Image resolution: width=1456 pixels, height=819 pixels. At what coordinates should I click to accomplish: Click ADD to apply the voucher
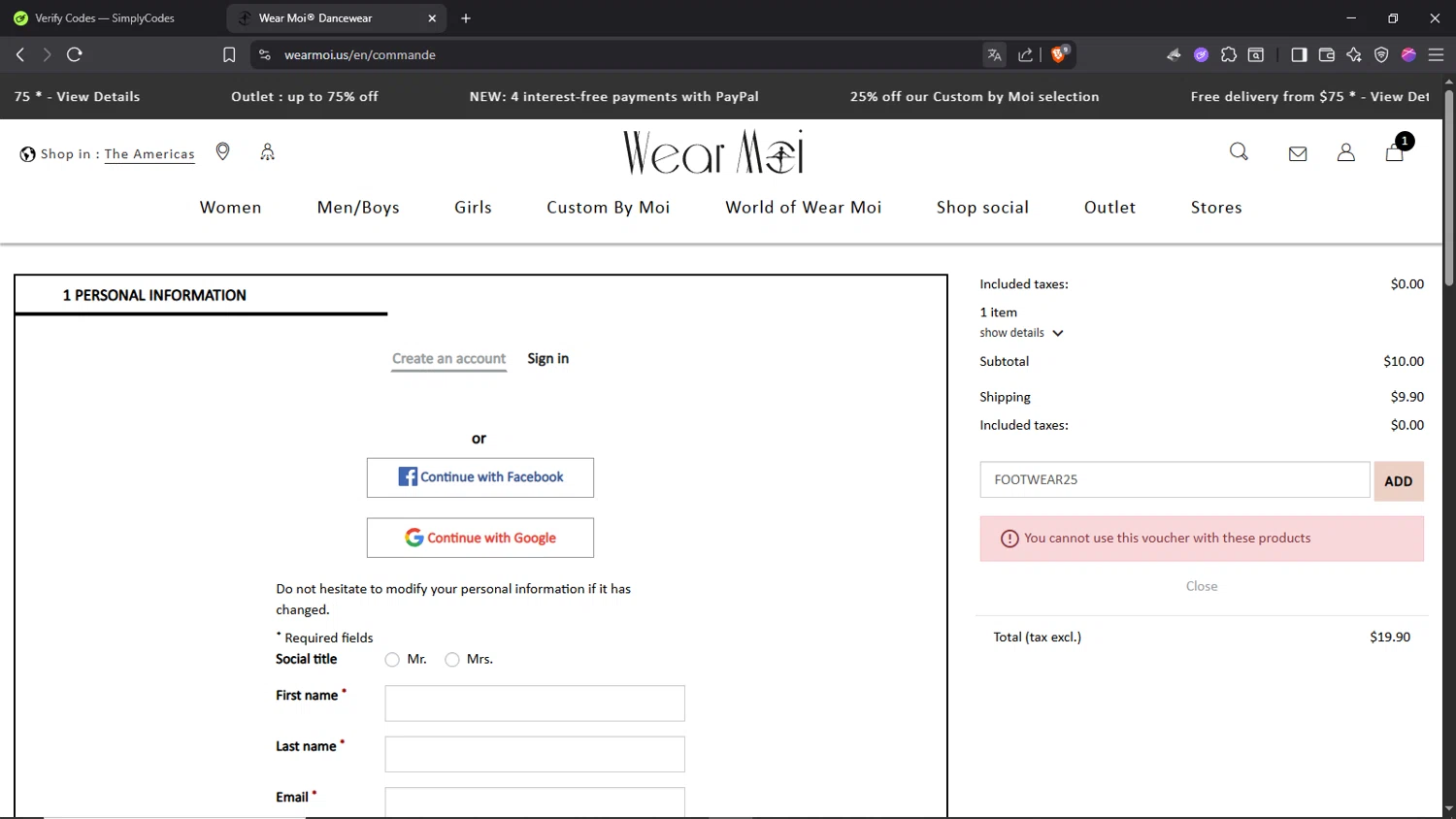[x=1399, y=481]
